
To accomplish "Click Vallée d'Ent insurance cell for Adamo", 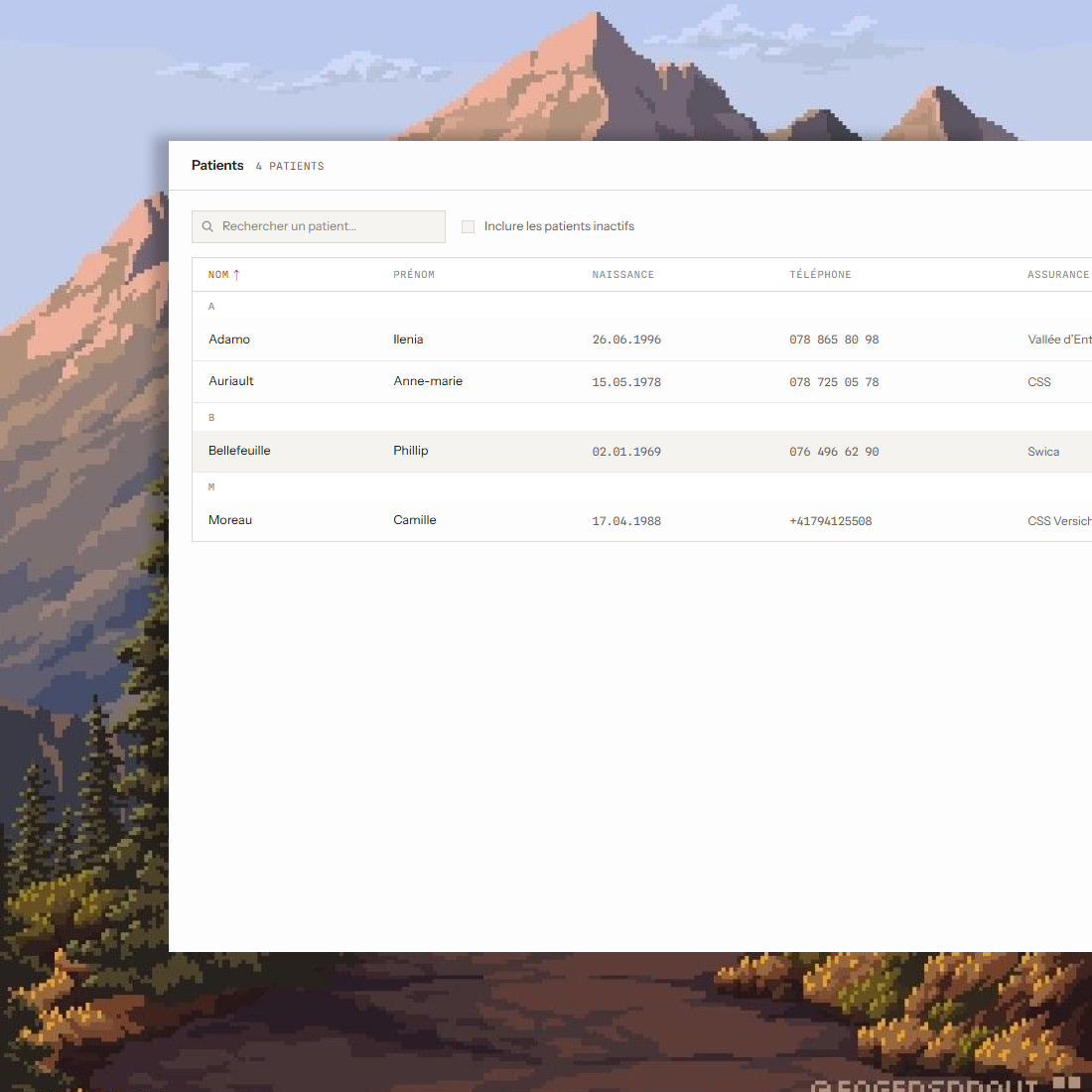I will (1059, 340).
